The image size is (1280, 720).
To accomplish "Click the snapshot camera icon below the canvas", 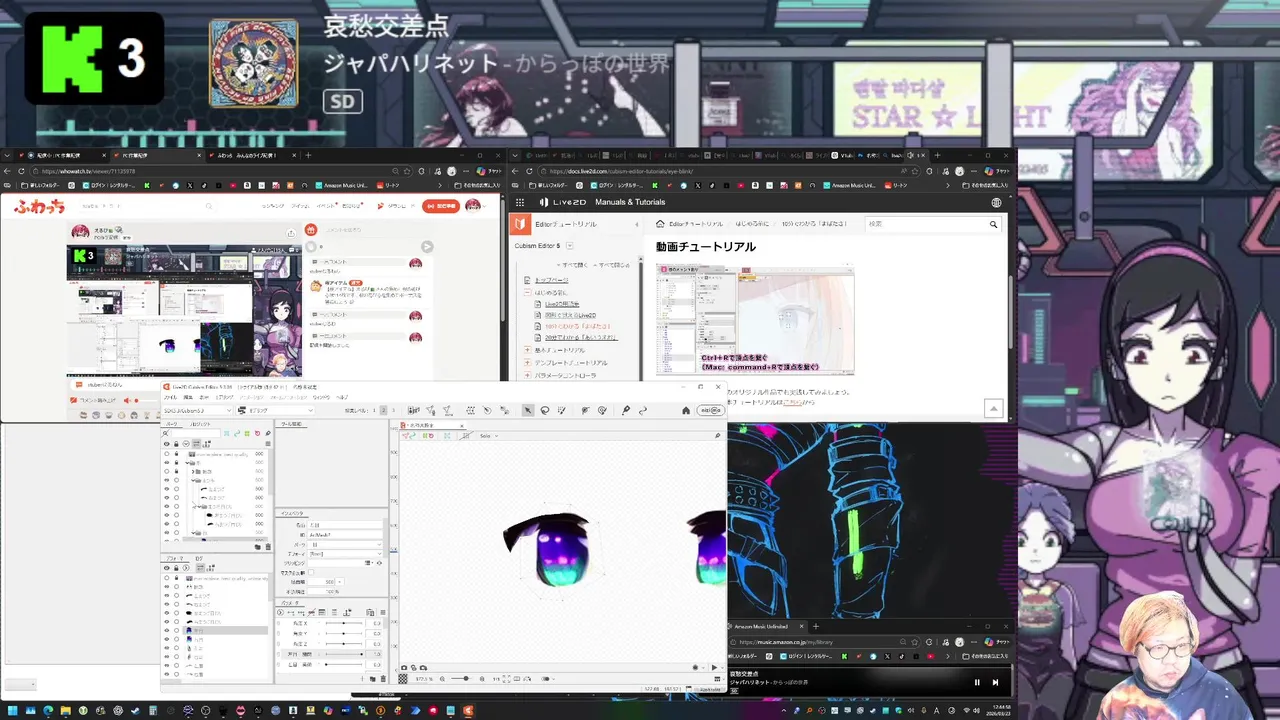I will click(404, 668).
